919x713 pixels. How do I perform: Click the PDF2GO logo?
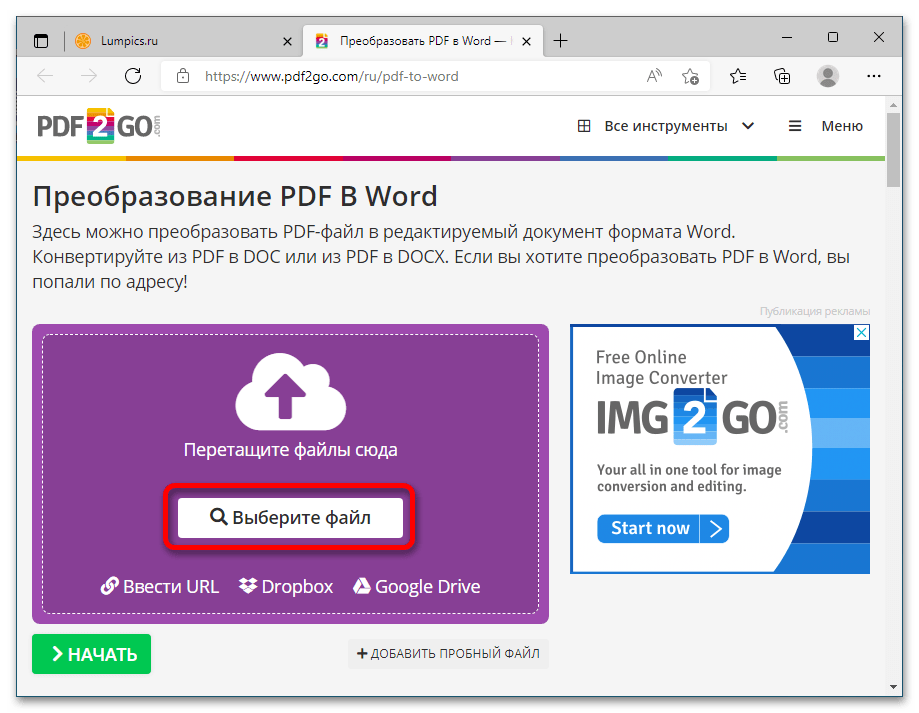coord(98,125)
